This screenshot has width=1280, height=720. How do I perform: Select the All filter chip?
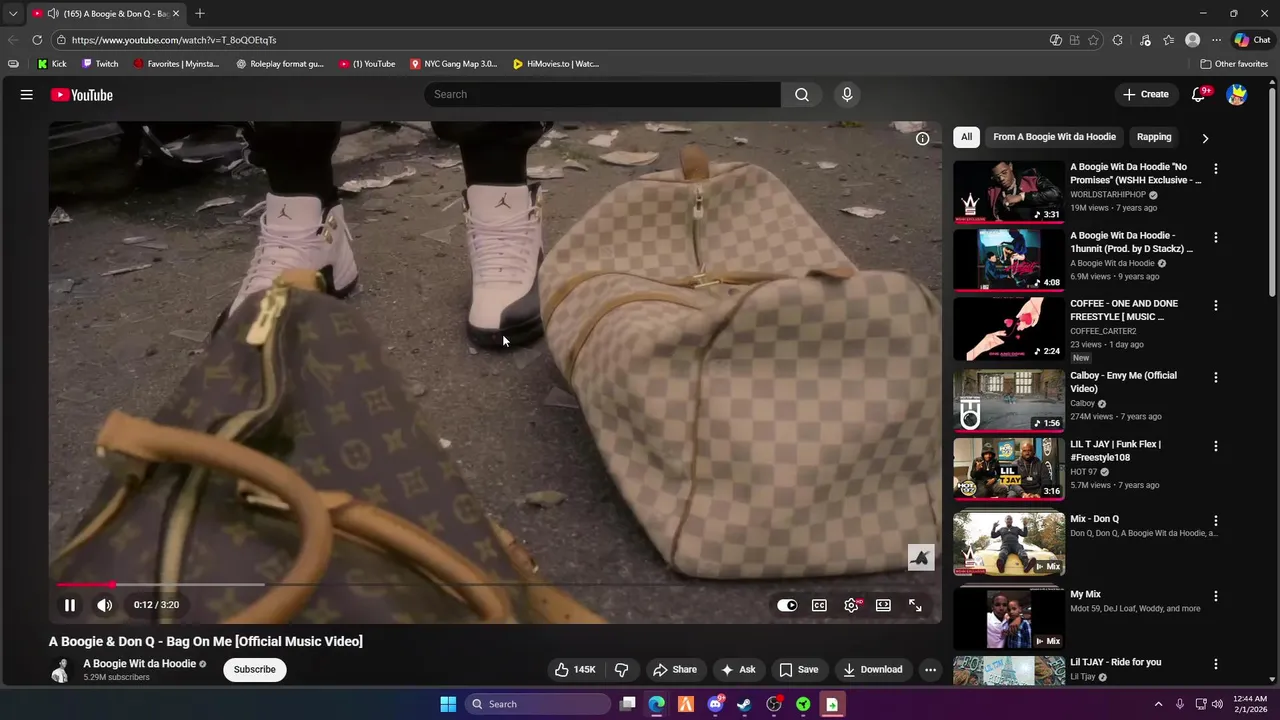(966, 137)
